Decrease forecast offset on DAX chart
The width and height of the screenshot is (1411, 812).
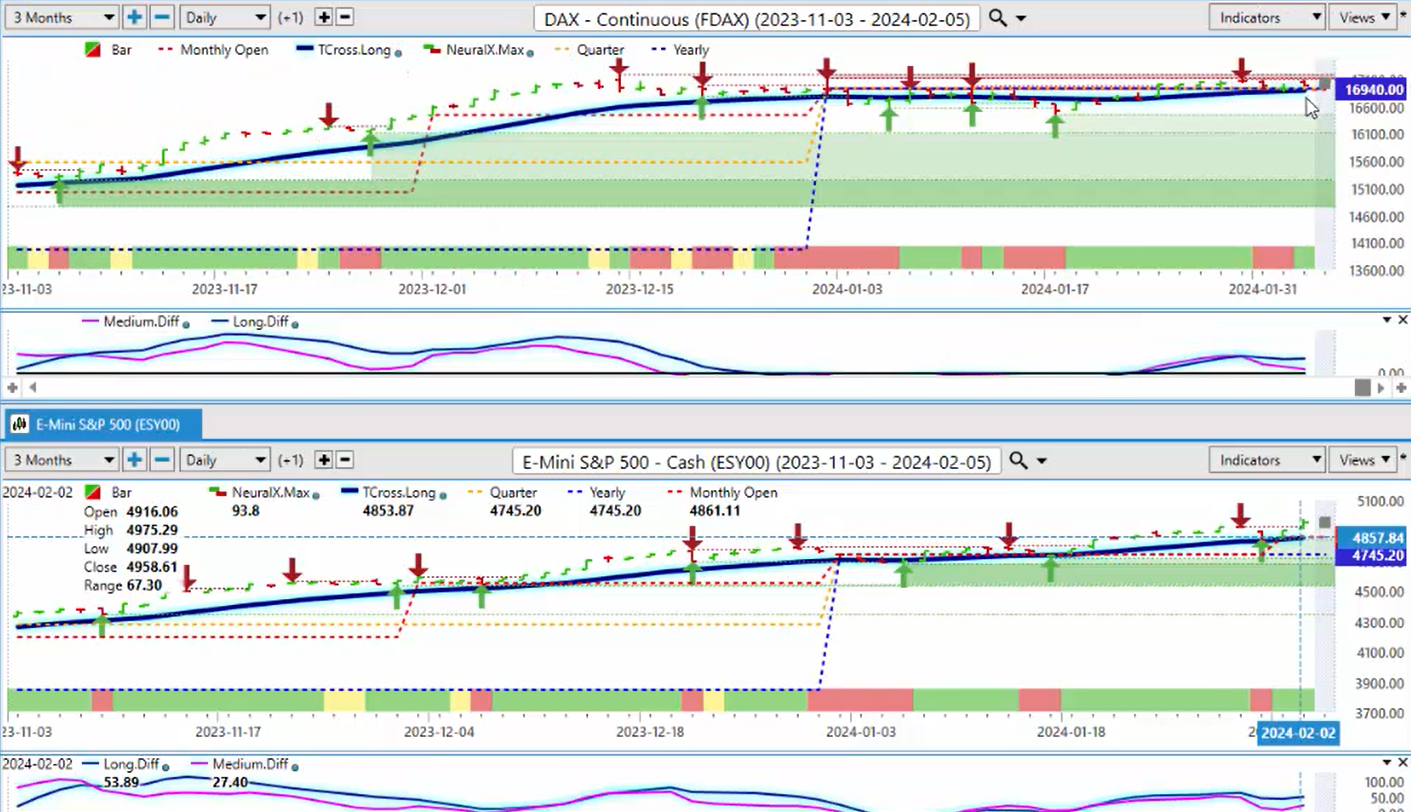coord(345,17)
